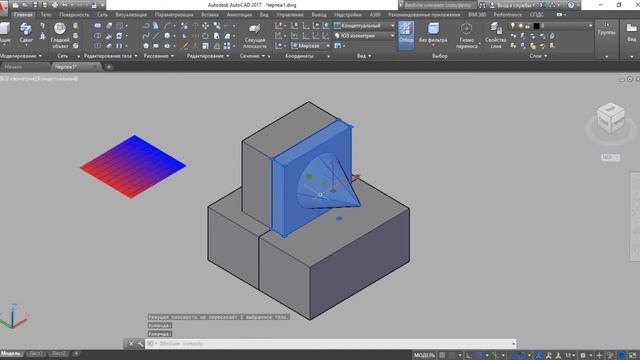Switch to the Визуализация ribbon tab
640x360 pixels.
pos(131,15)
